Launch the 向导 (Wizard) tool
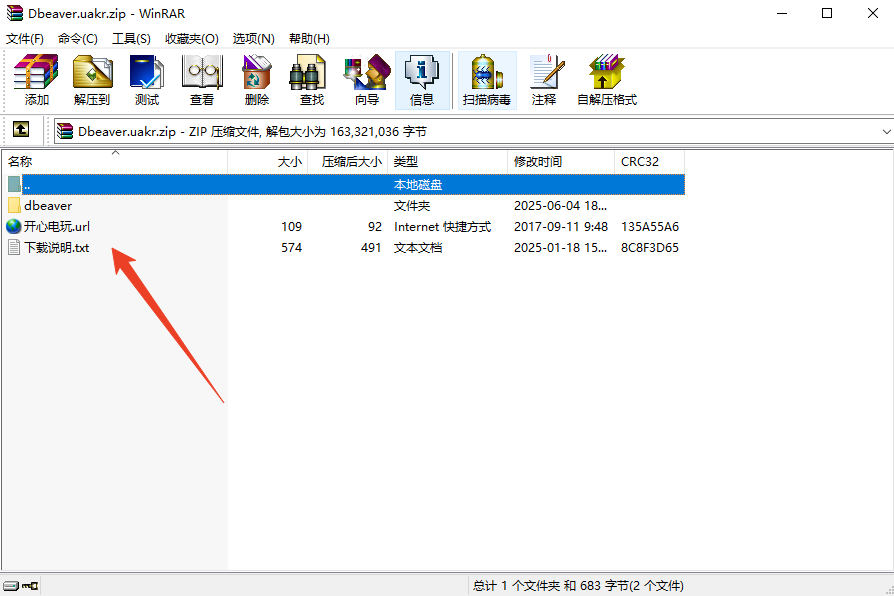Screen dimensions: 894x596 pos(367,80)
